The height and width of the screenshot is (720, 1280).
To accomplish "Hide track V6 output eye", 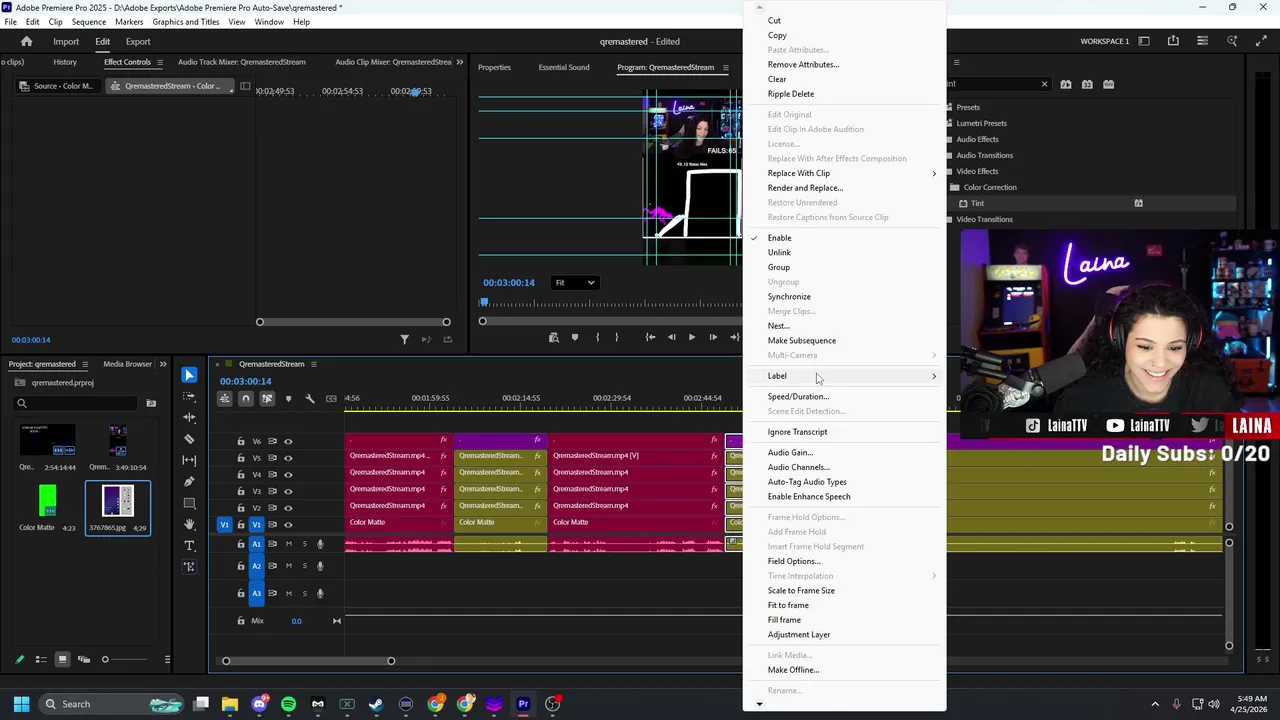I will (288, 441).
